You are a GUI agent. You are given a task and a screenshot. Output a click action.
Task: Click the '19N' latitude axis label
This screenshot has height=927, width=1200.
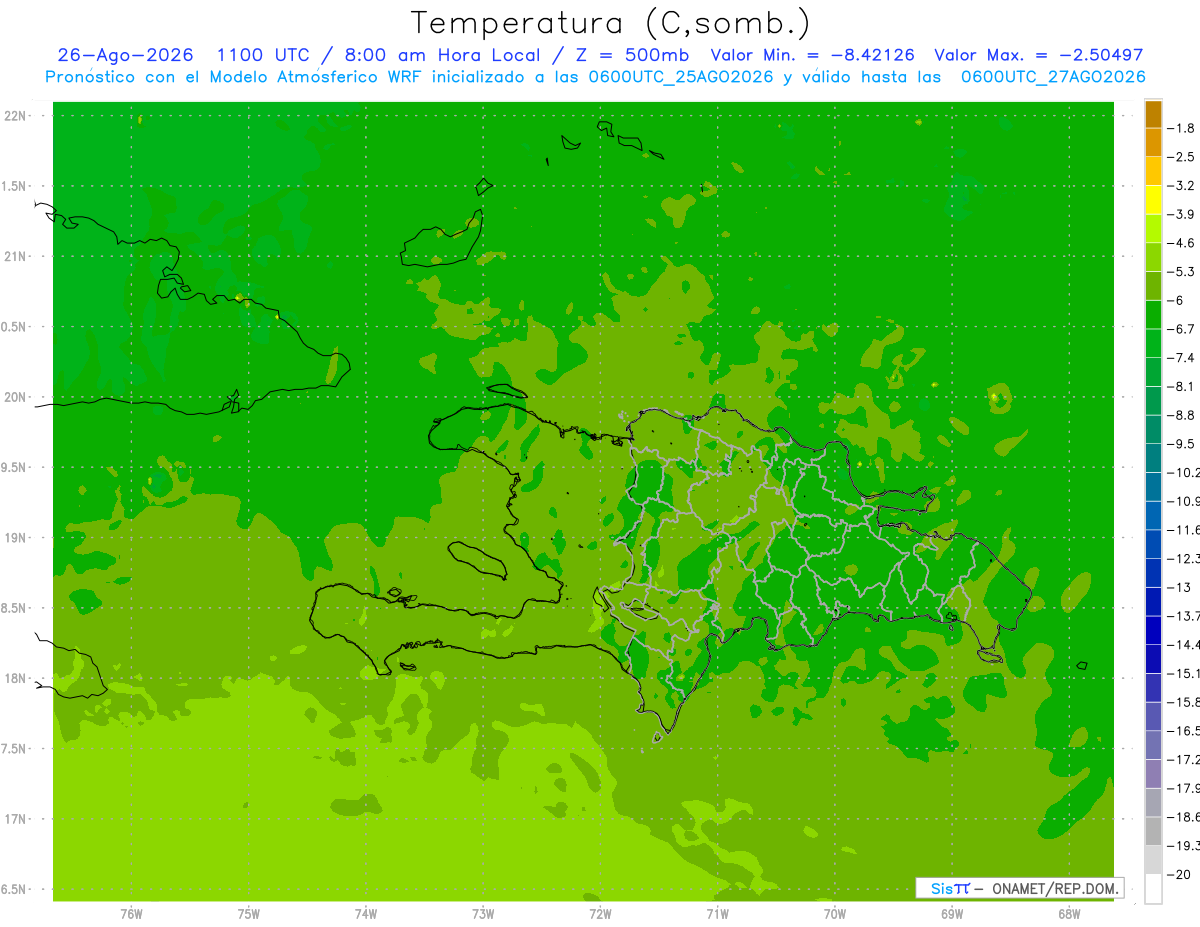[14, 538]
